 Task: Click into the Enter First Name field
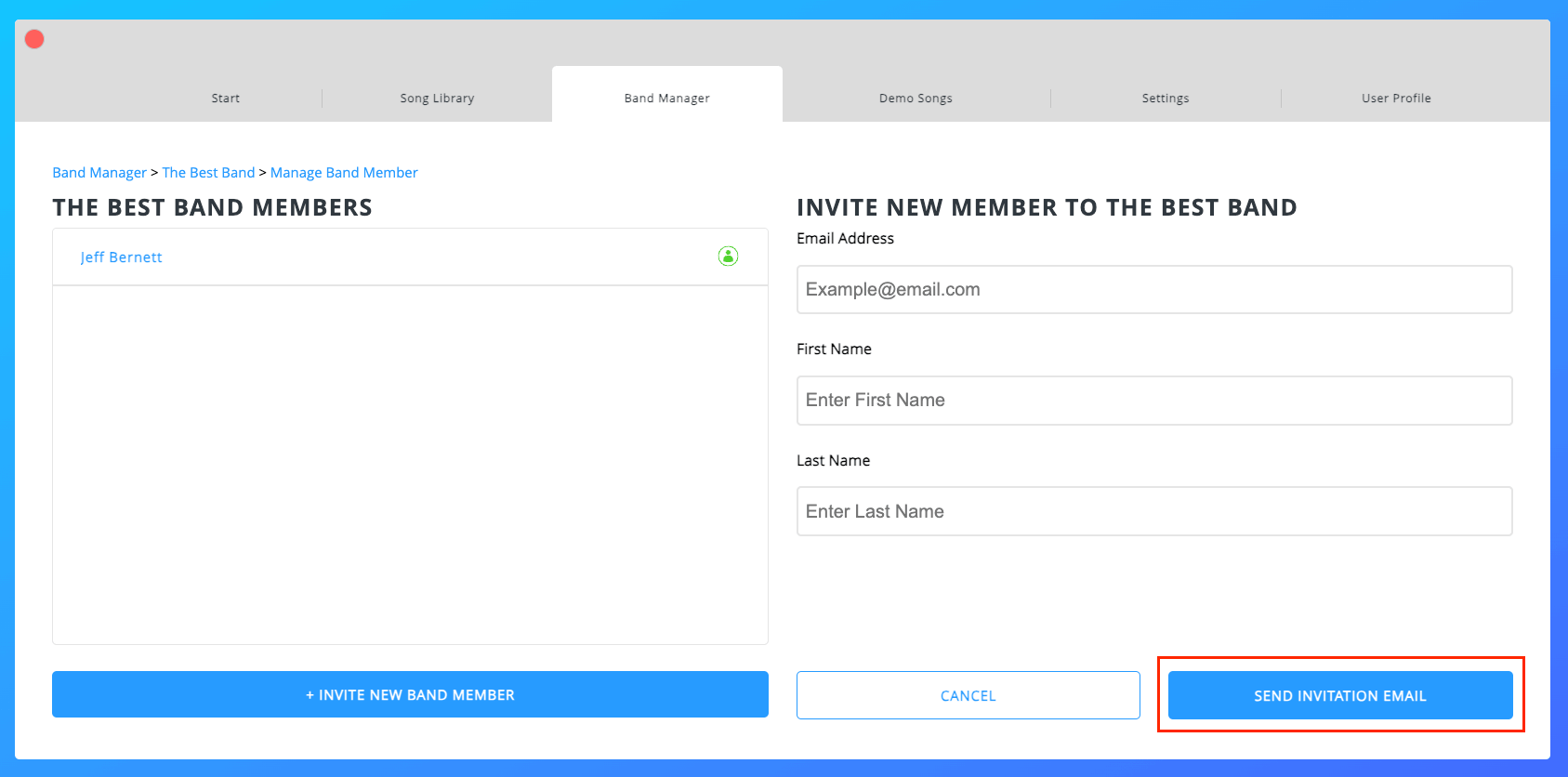(1153, 401)
